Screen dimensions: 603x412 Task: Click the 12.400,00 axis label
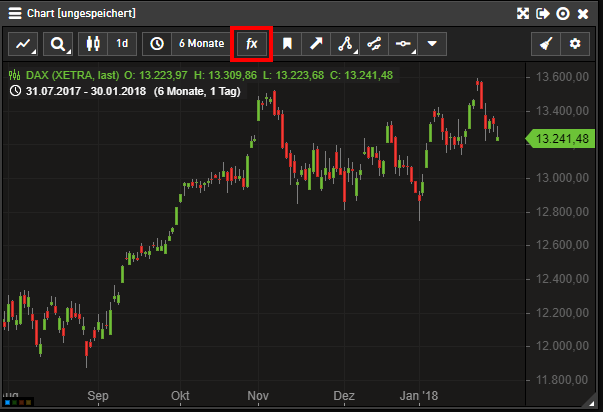pyautogui.click(x=562, y=279)
